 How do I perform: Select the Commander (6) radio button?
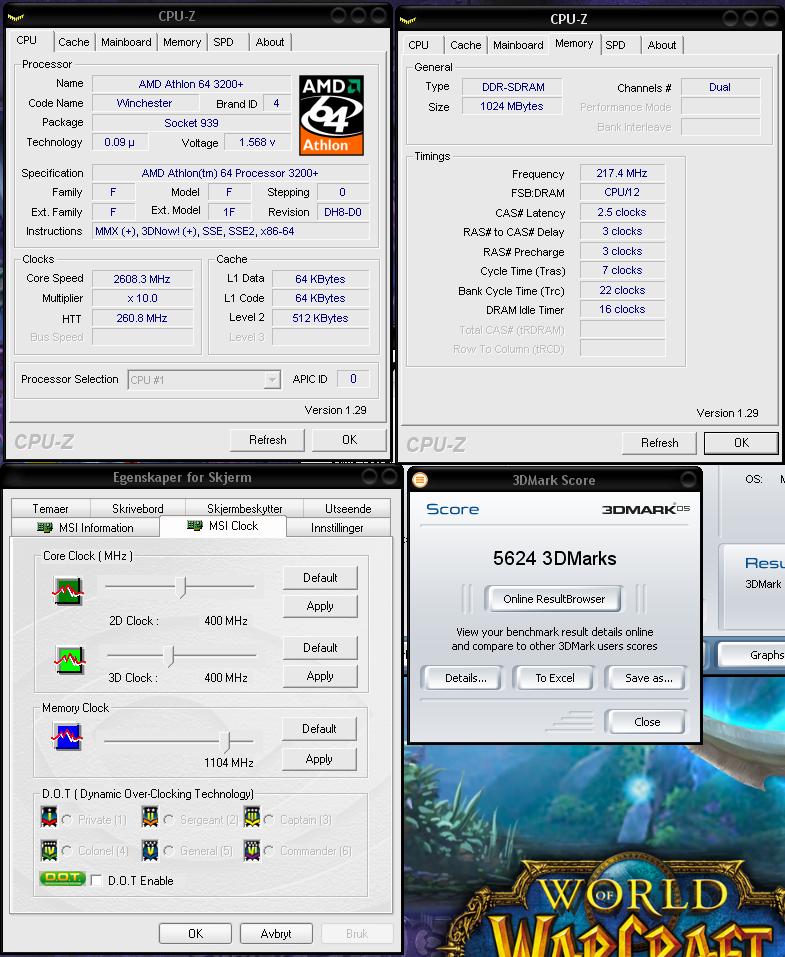(x=269, y=850)
